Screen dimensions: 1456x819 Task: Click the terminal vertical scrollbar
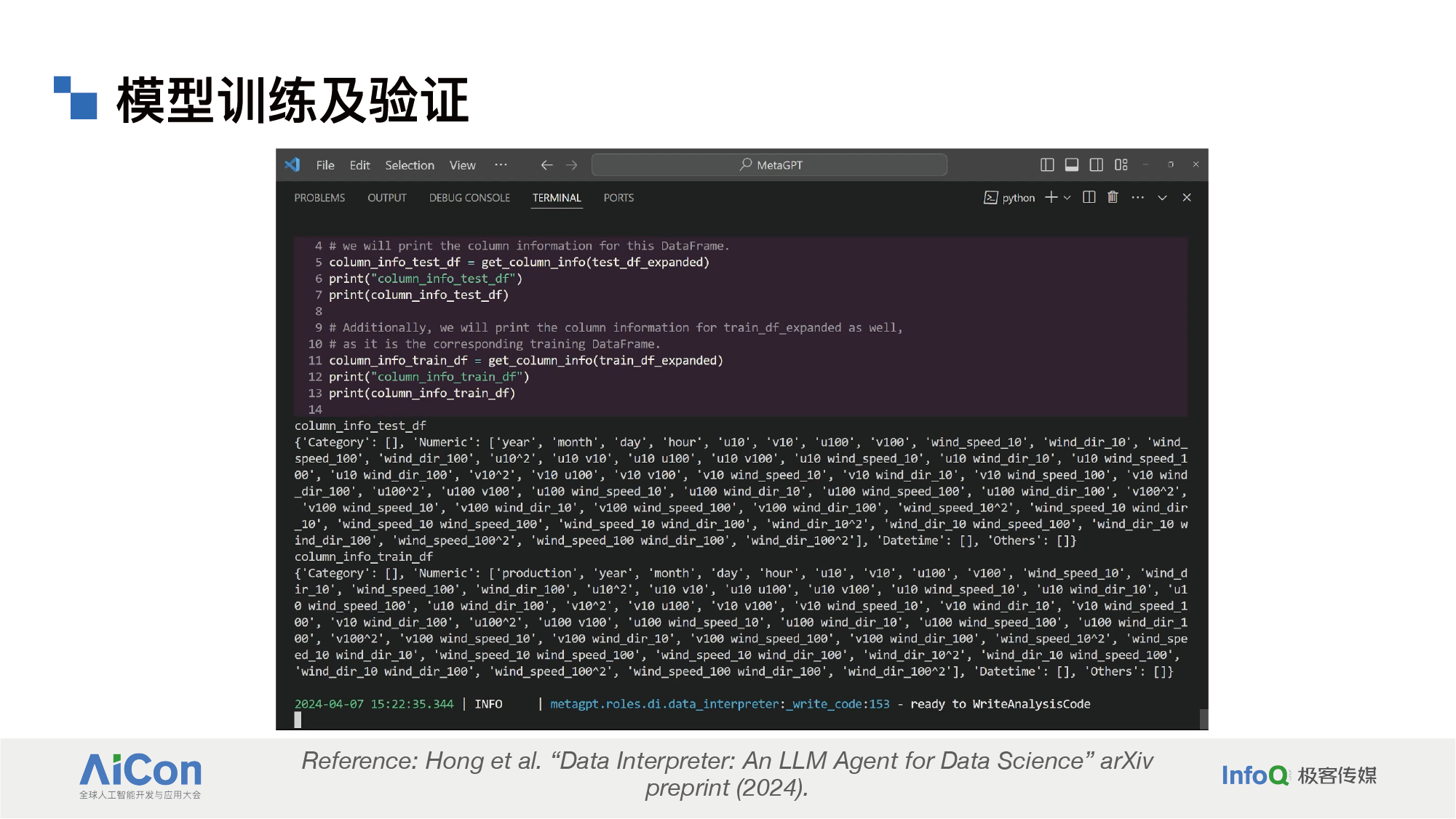[1204, 719]
